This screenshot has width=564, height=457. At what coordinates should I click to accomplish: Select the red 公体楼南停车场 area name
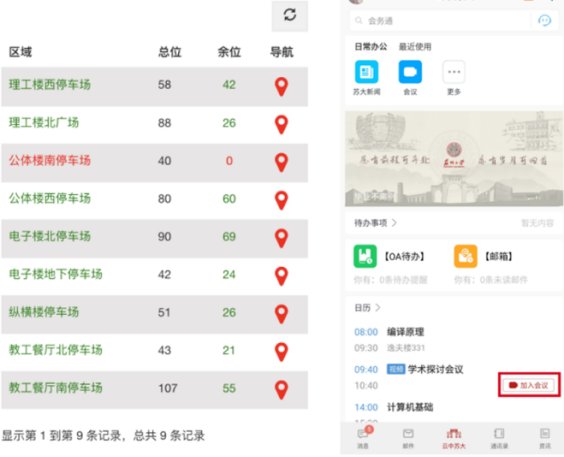click(50, 160)
